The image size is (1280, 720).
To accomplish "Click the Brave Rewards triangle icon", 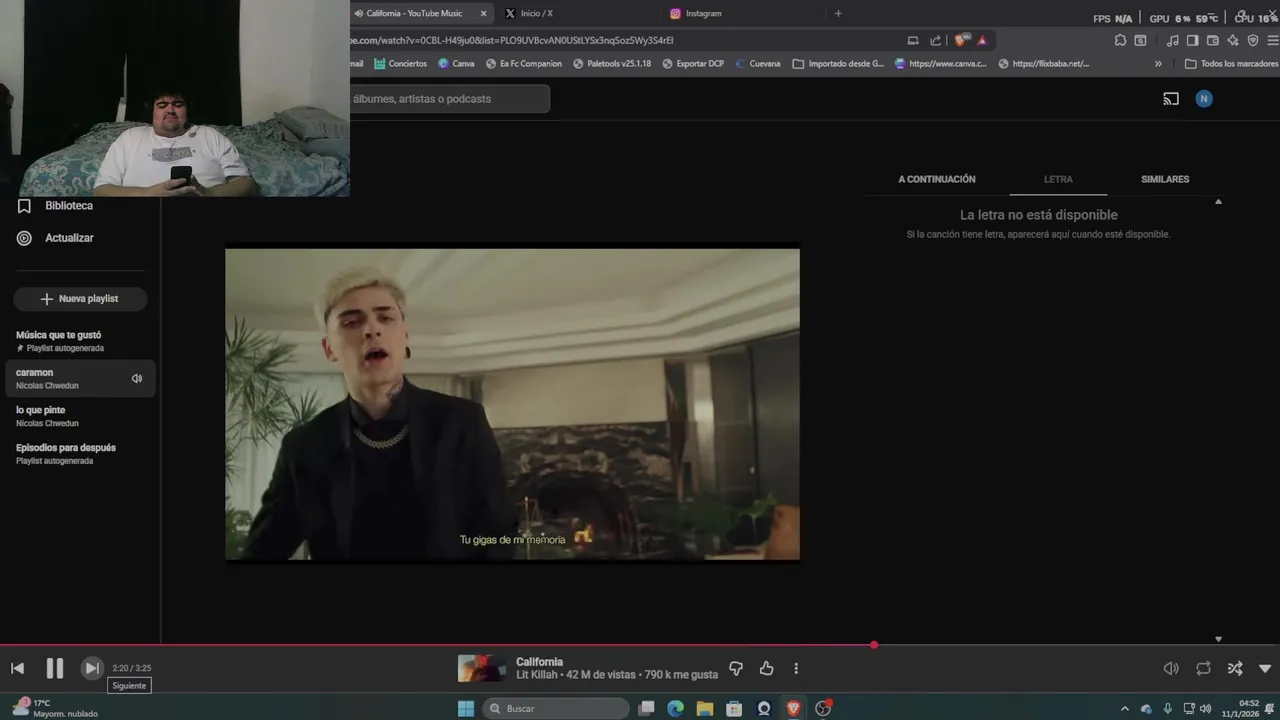I will pyautogui.click(x=982, y=40).
